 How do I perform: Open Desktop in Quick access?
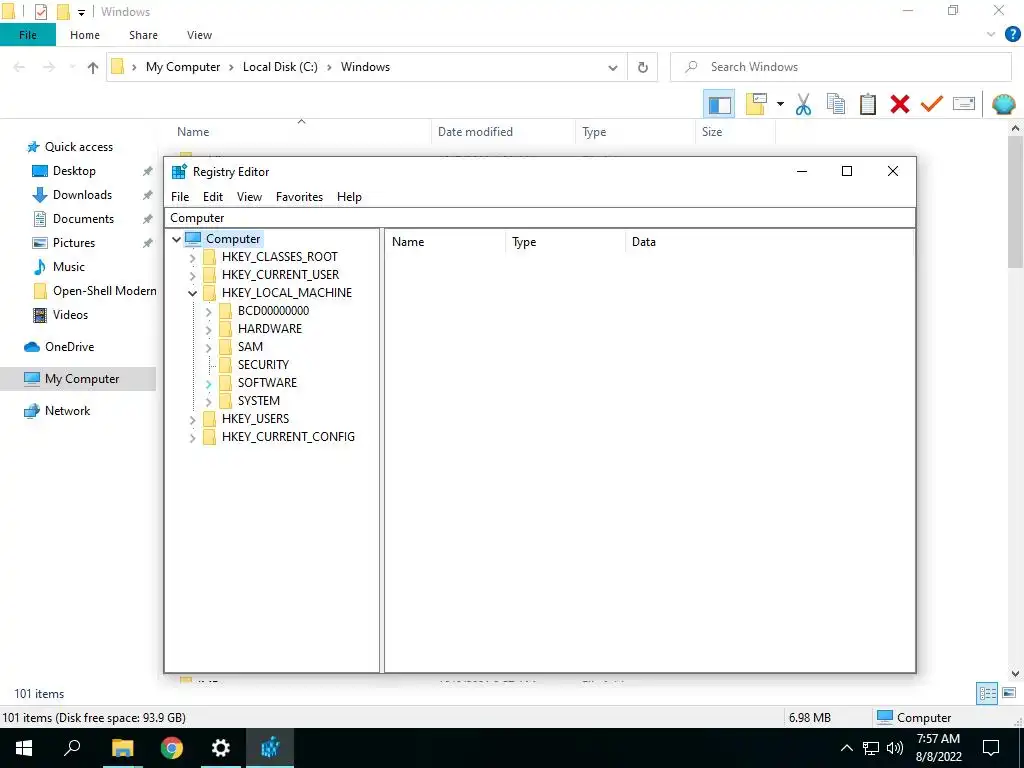pyautogui.click(x=74, y=171)
